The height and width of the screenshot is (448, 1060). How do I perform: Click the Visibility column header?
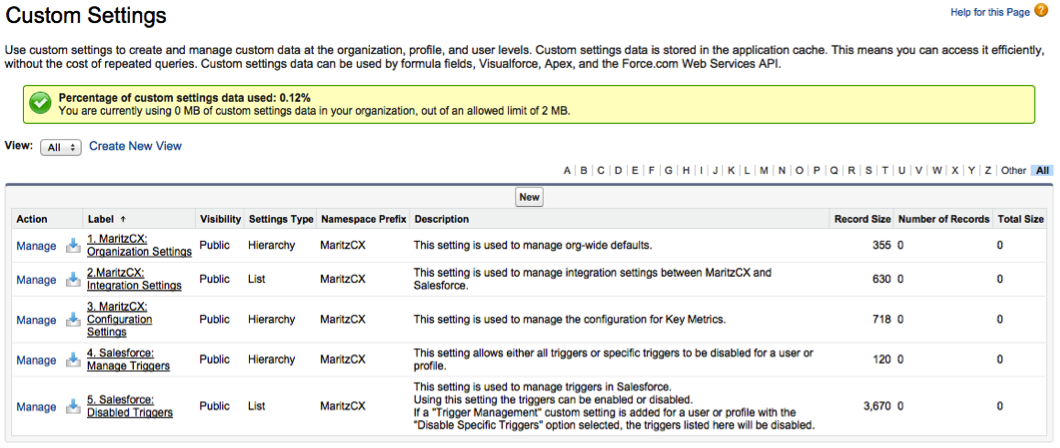[220, 219]
